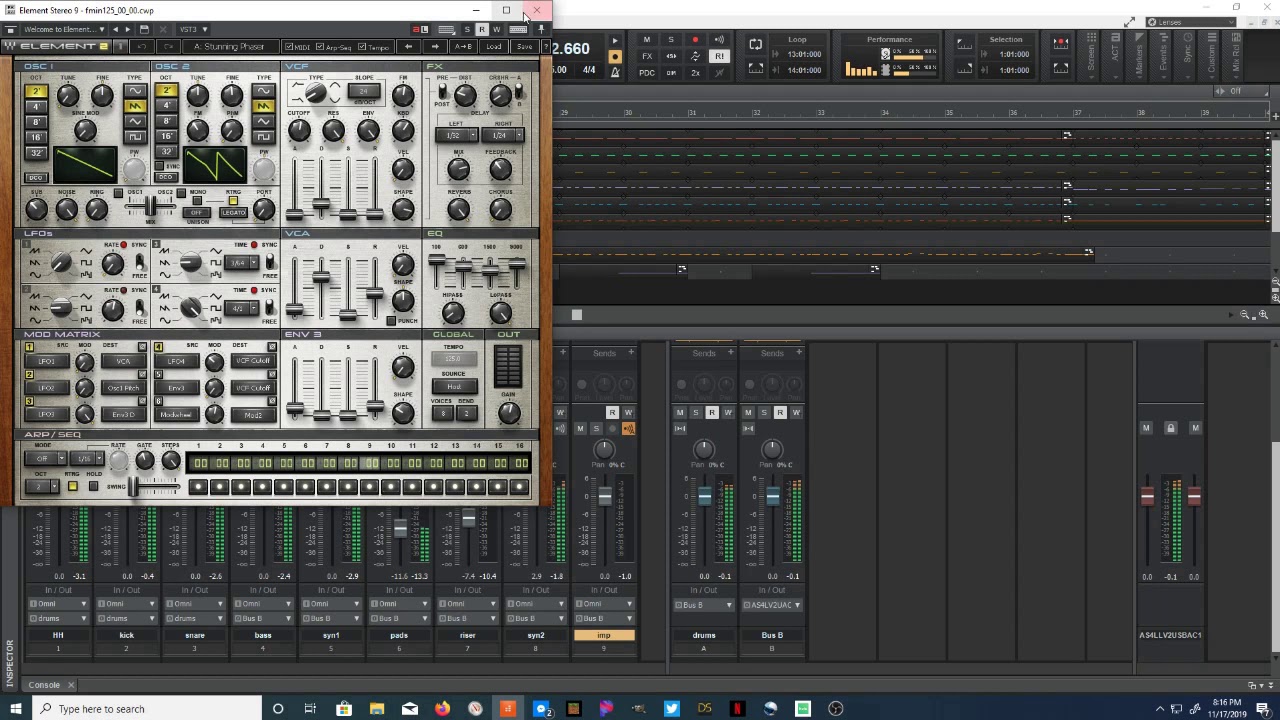Click the floppy disk save preset icon
Image resolution: width=1280 pixels, height=720 pixels.
pyautogui.click(x=144, y=29)
